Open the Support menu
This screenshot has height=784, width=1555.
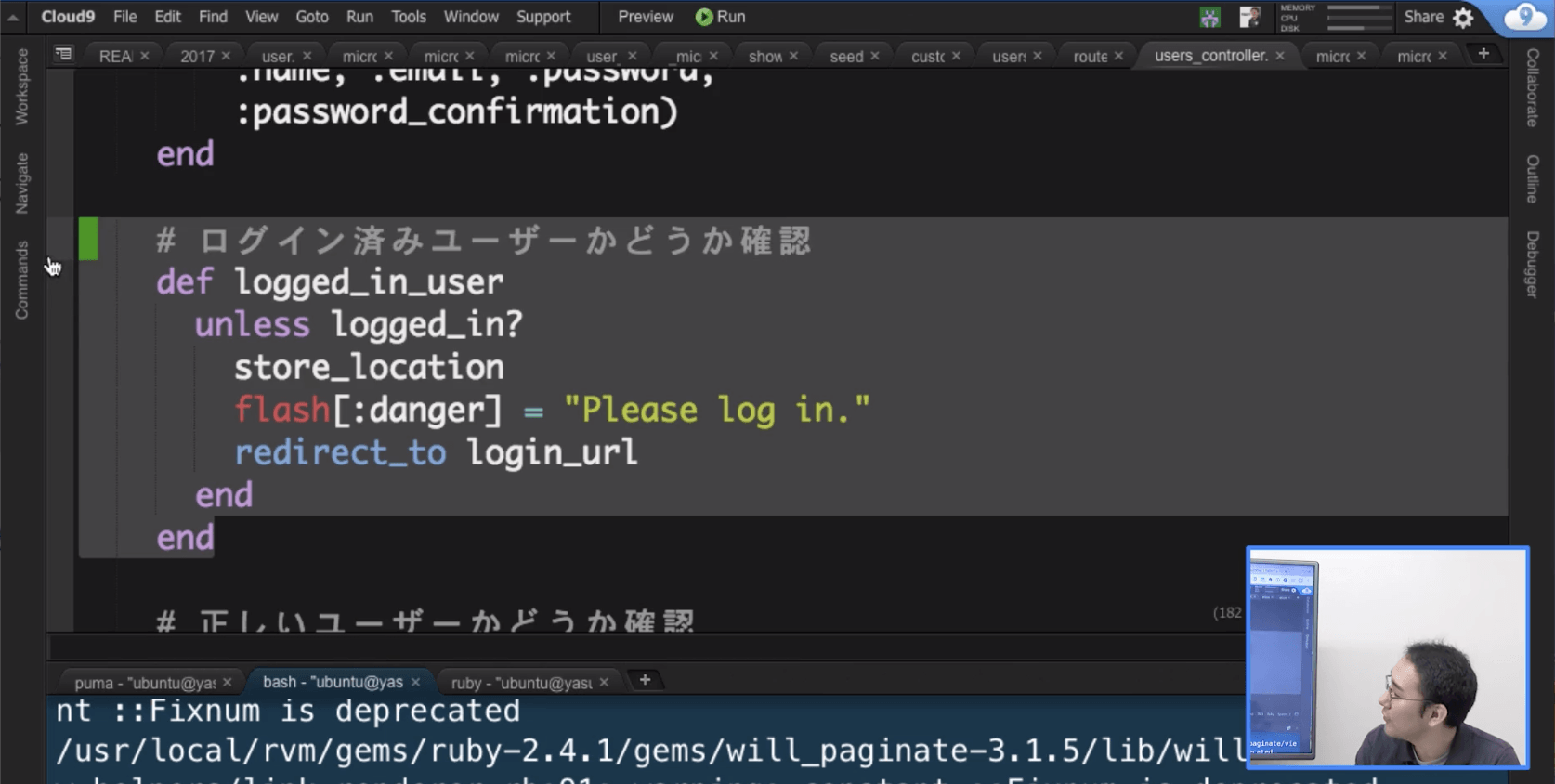click(x=543, y=17)
